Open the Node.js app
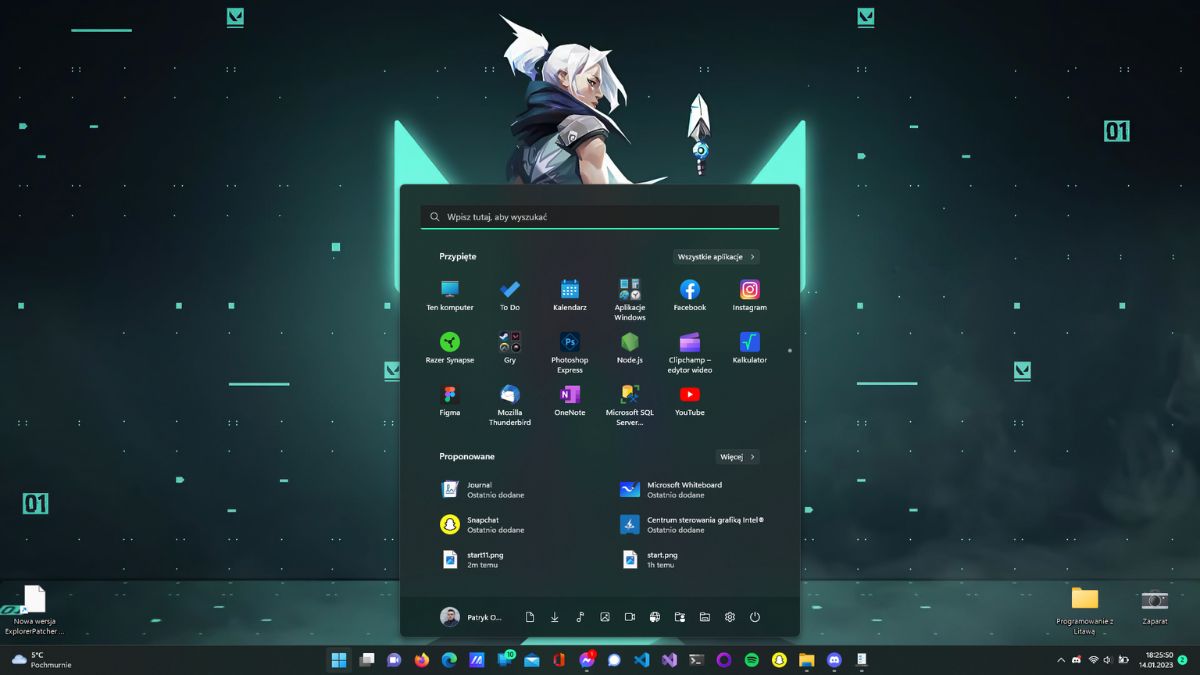This screenshot has width=1200, height=675. coord(630,348)
